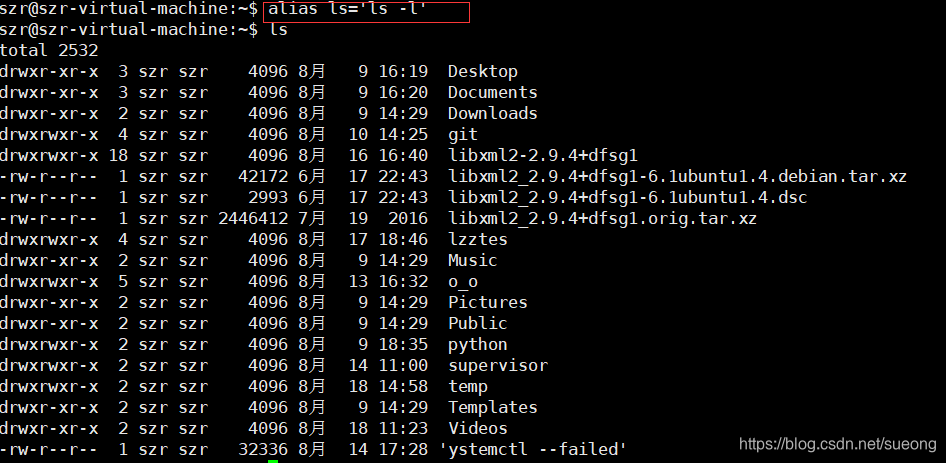Click the file size value 2993

point(268,198)
